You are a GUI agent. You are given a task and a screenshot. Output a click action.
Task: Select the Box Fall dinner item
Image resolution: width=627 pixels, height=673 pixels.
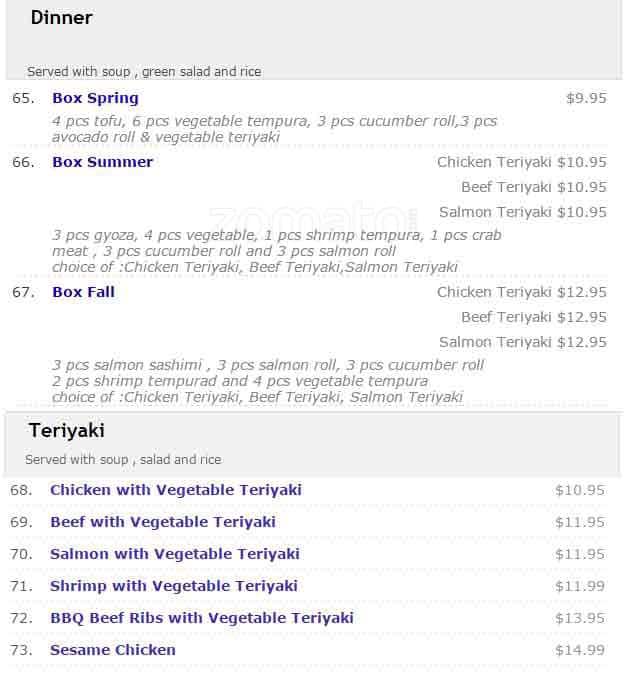click(83, 292)
